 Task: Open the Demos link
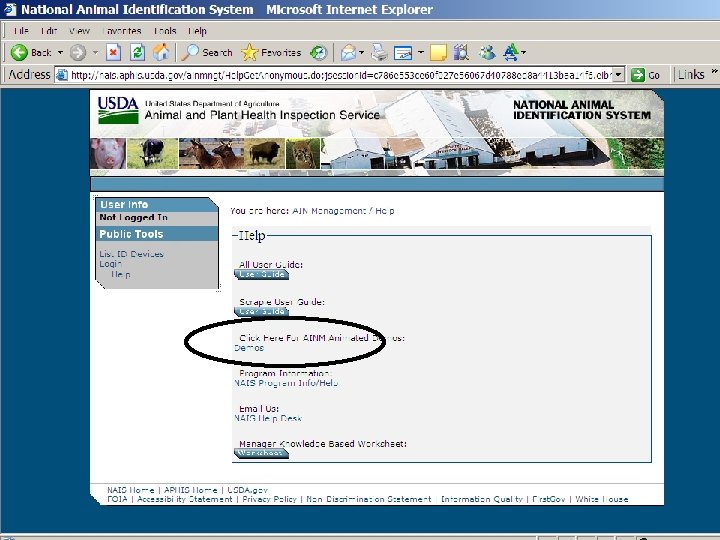pos(249,348)
